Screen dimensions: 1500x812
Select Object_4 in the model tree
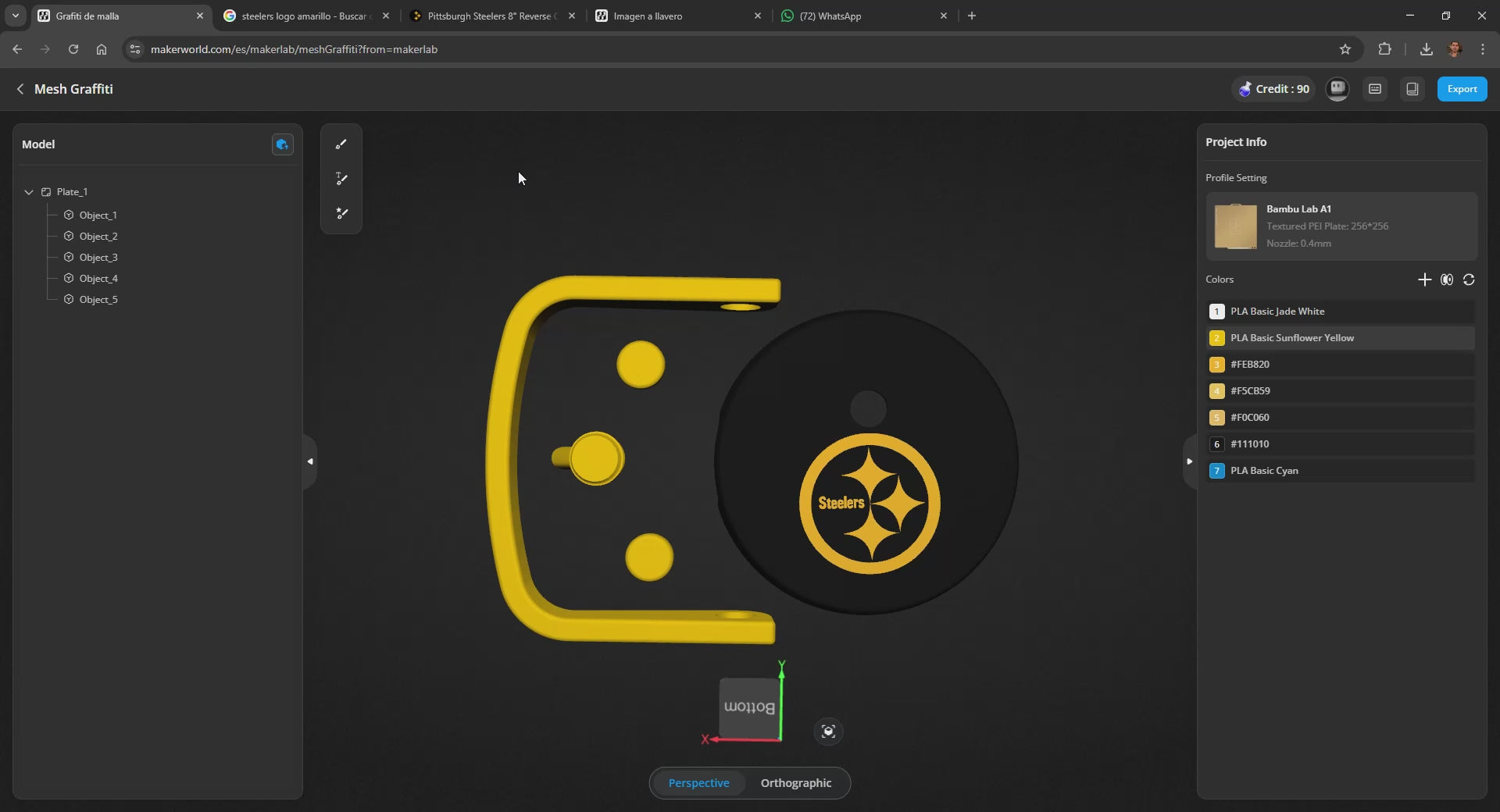pyautogui.click(x=98, y=279)
